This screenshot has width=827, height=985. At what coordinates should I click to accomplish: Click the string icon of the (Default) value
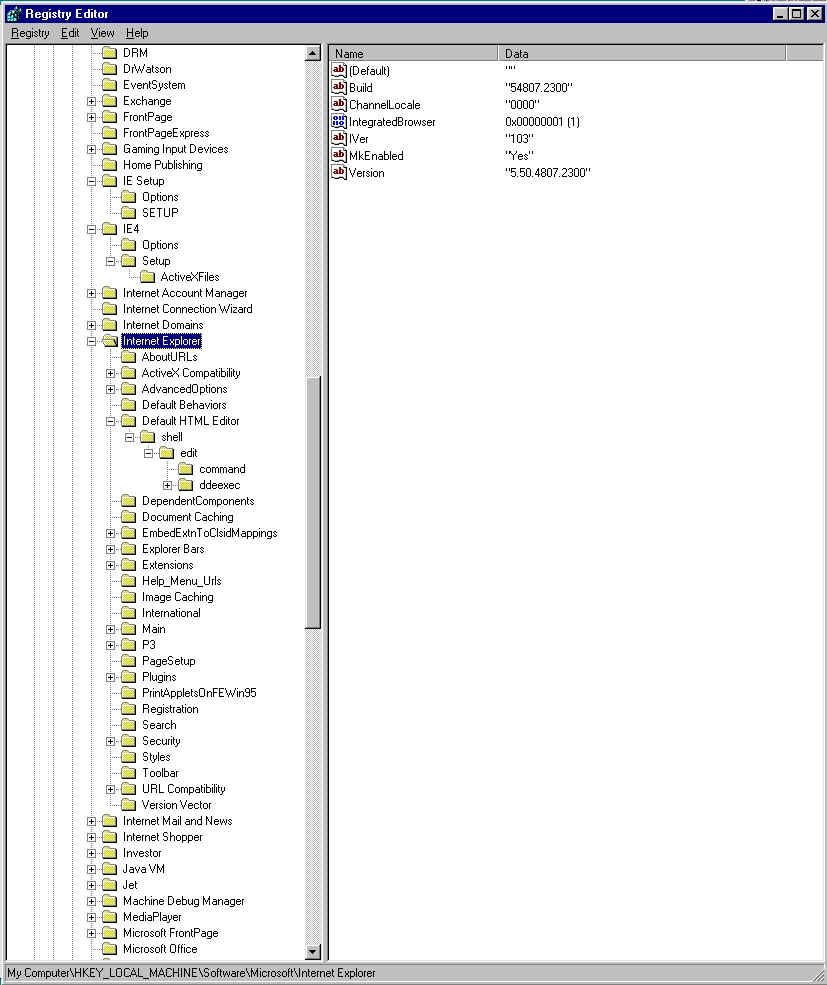click(339, 70)
